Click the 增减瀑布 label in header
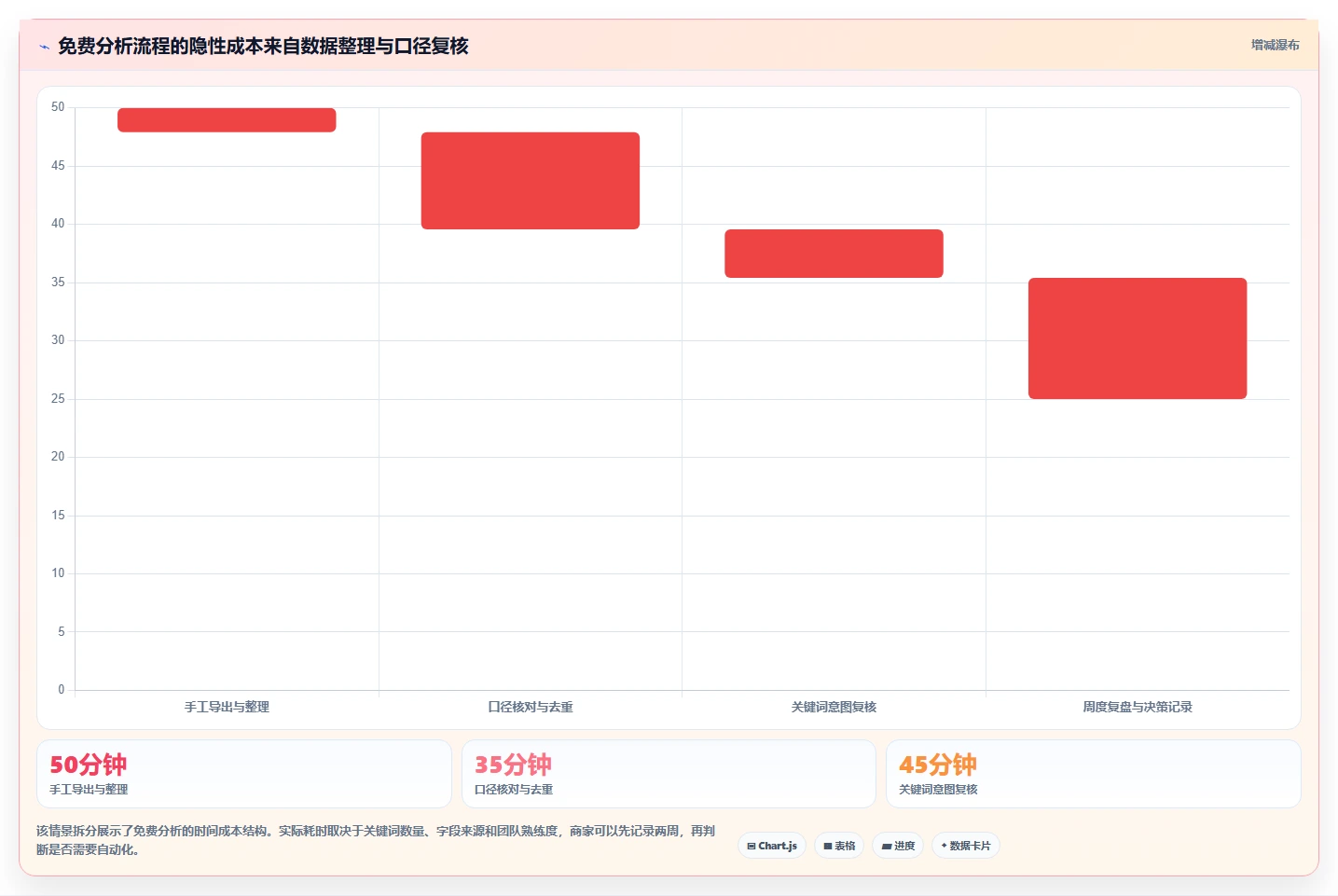This screenshot has height=896, width=1338. tap(1275, 45)
